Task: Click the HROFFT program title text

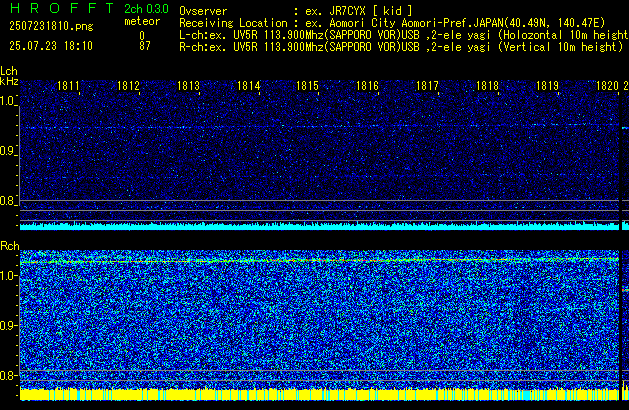Action: click(62, 8)
